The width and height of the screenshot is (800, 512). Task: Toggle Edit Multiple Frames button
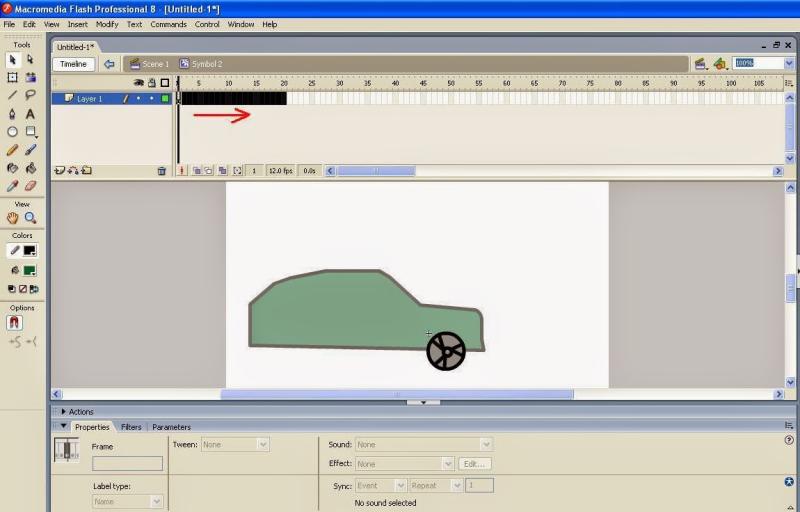(222, 171)
